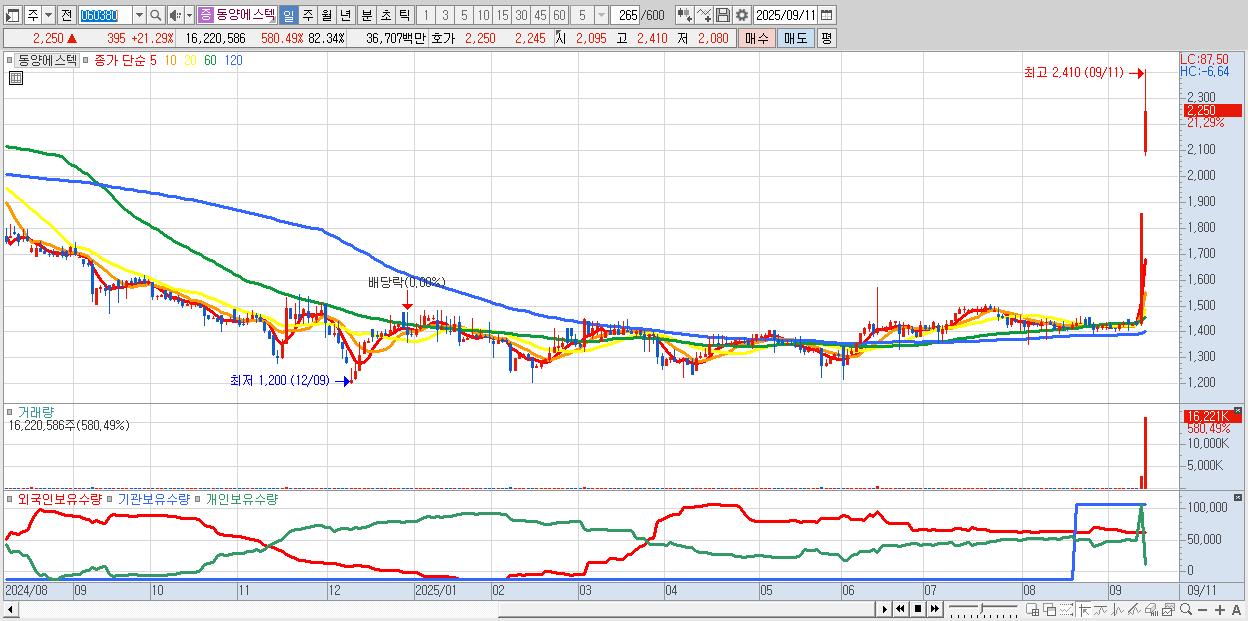Viewport: 1248px width, 621px height.
Task: Select interval 30 tab
Action: click(521, 15)
